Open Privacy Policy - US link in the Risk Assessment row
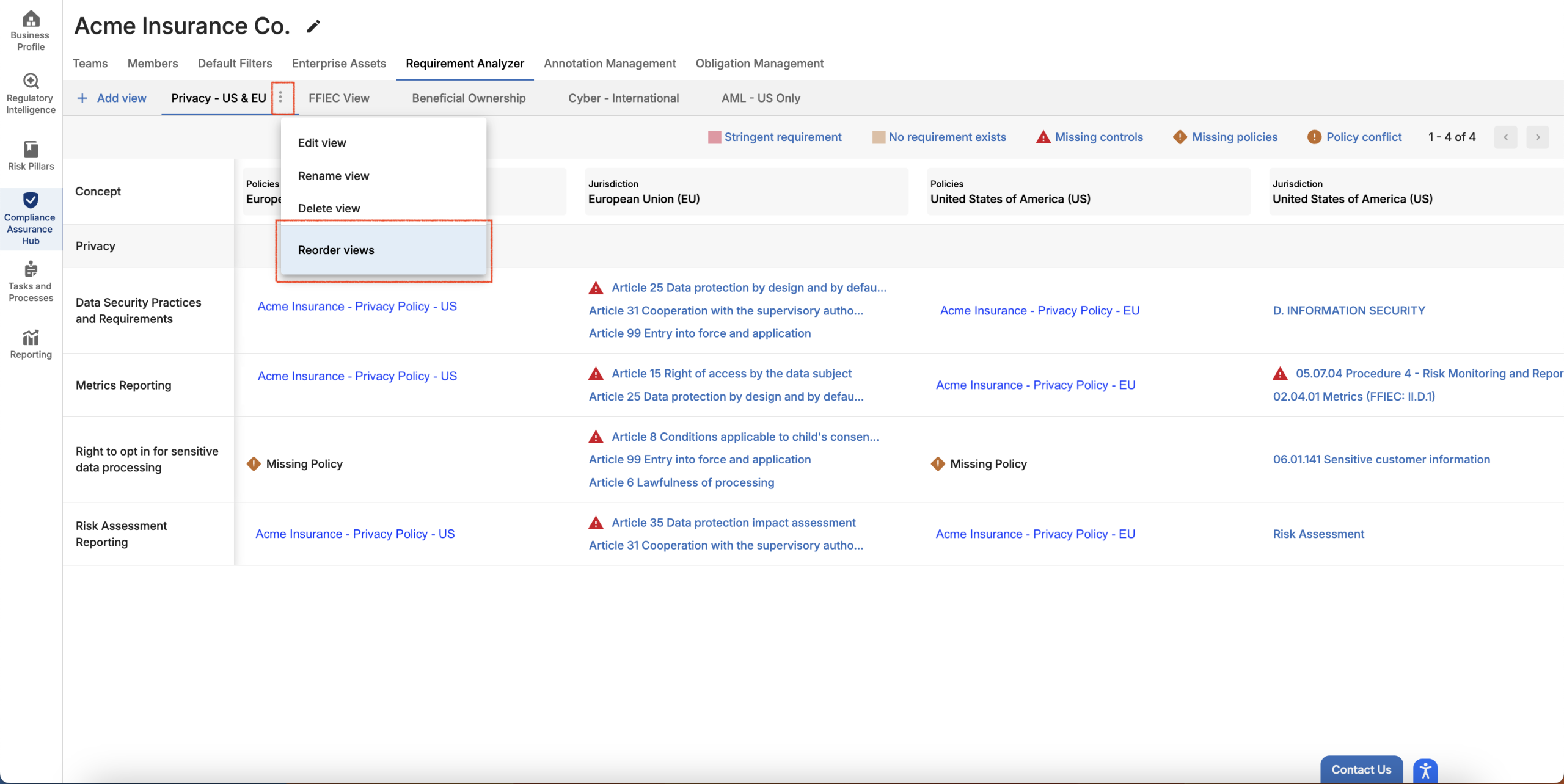 (x=355, y=534)
